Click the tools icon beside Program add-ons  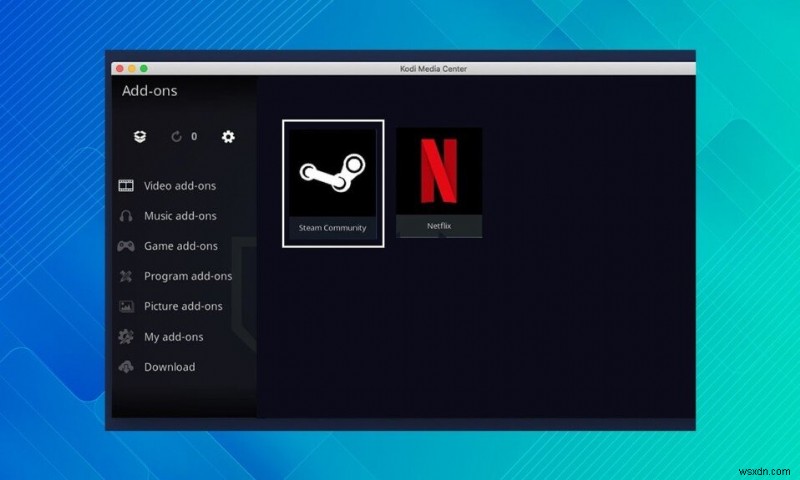(126, 276)
